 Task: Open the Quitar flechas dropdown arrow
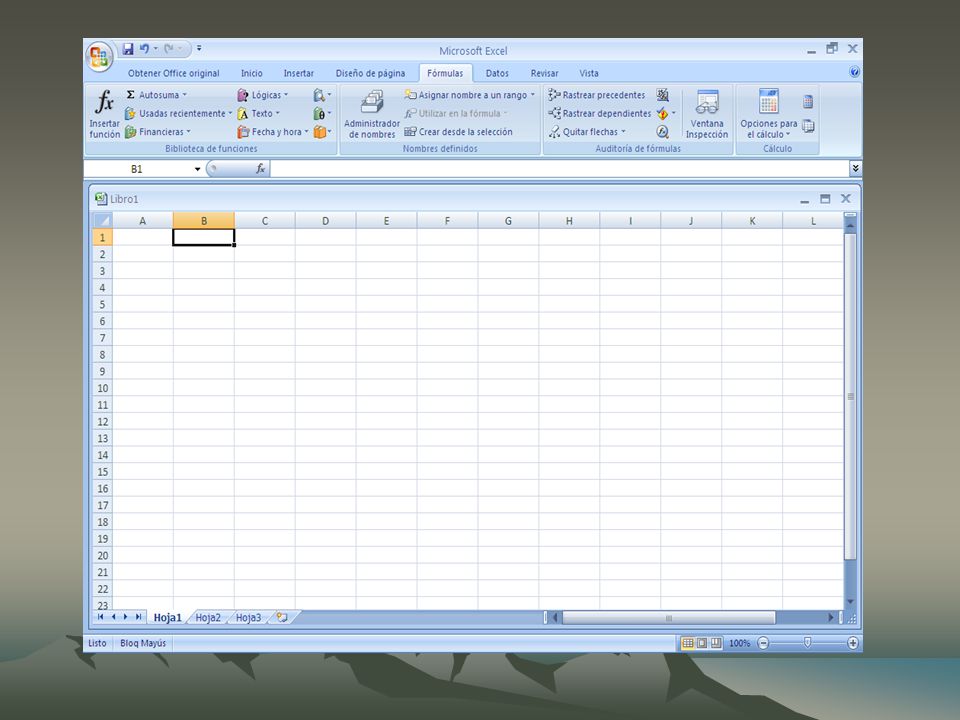(623, 132)
